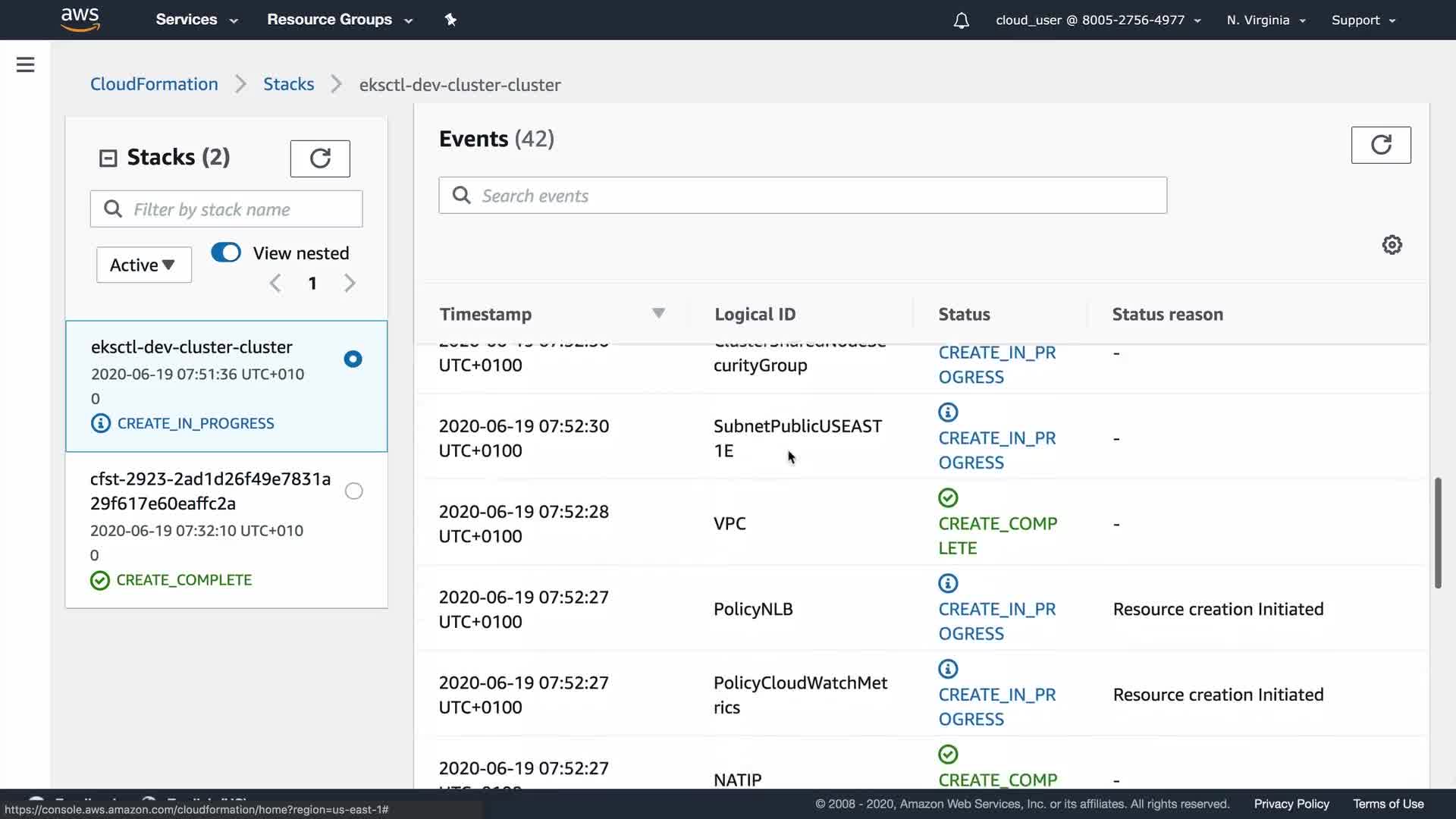This screenshot has height=819, width=1456.
Task: Expand the N. Virginia region dropdown
Action: pos(1265,20)
